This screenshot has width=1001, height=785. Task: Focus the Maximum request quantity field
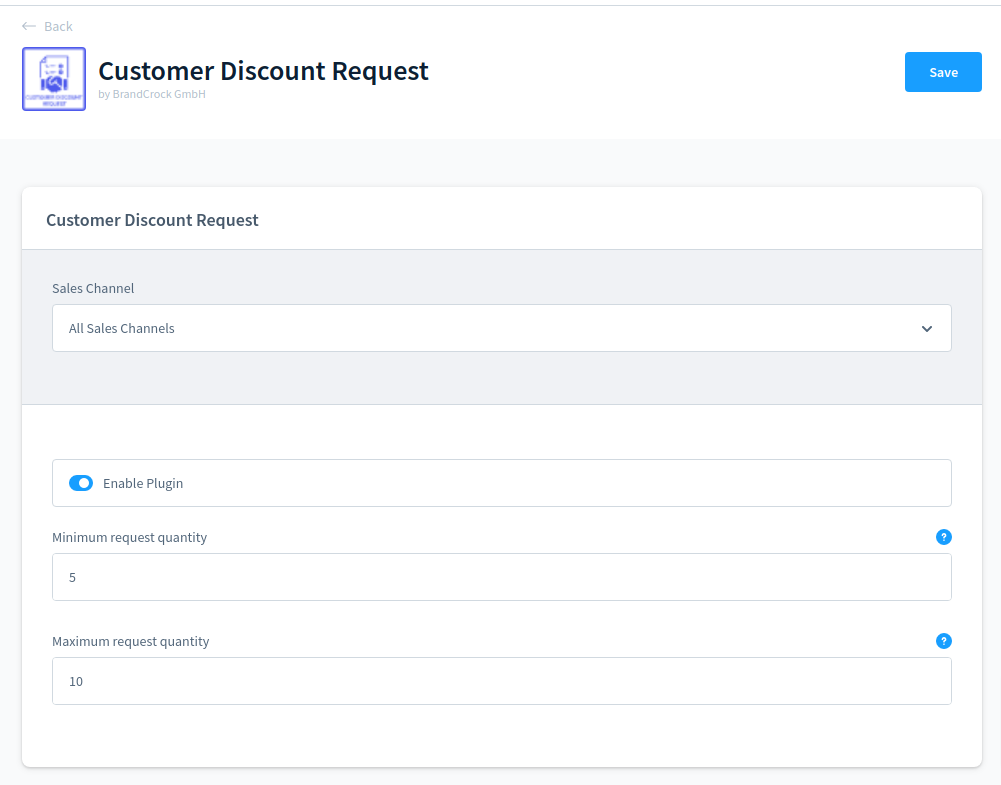[502, 681]
